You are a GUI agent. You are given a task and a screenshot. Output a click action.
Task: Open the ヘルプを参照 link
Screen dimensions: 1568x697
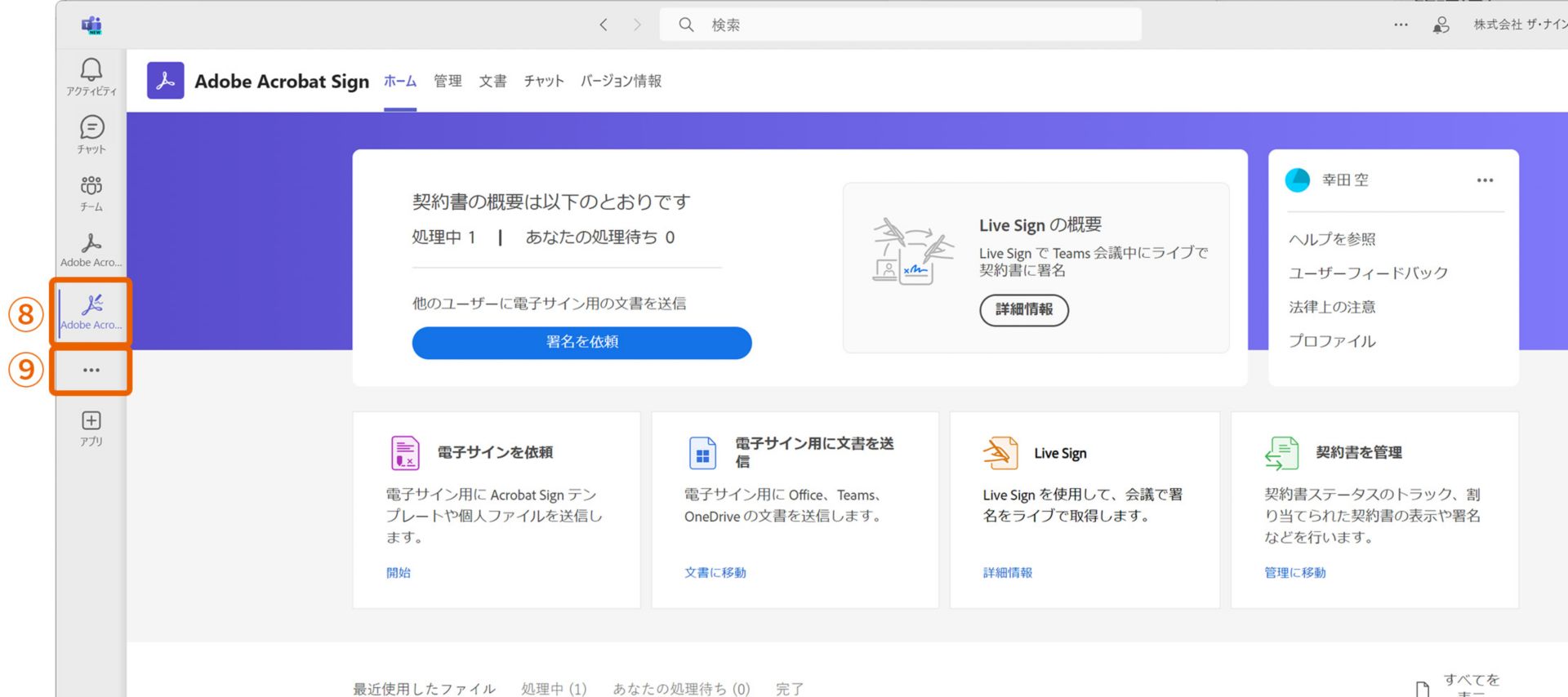(x=1332, y=239)
